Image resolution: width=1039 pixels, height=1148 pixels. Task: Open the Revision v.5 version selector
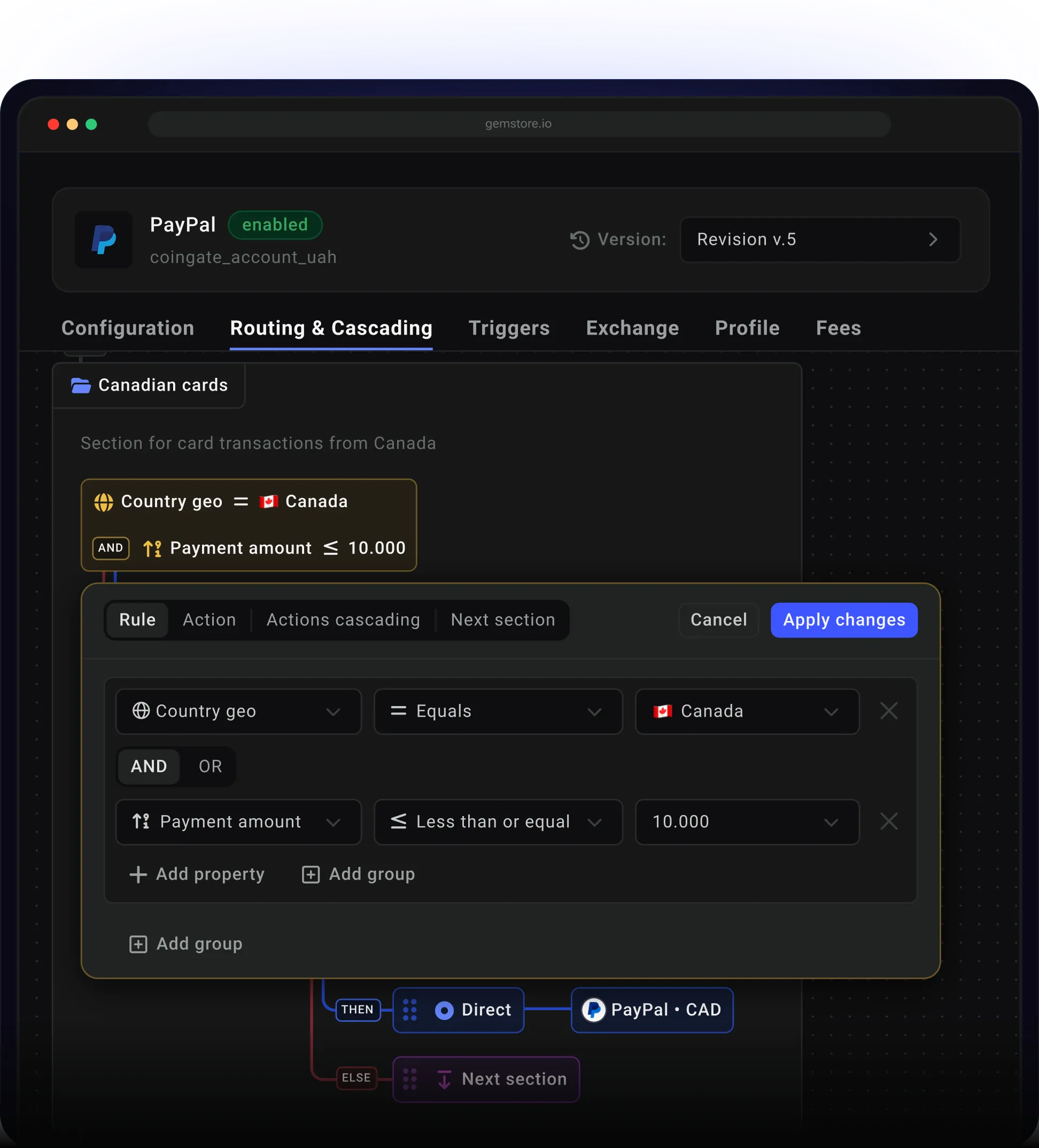point(820,239)
